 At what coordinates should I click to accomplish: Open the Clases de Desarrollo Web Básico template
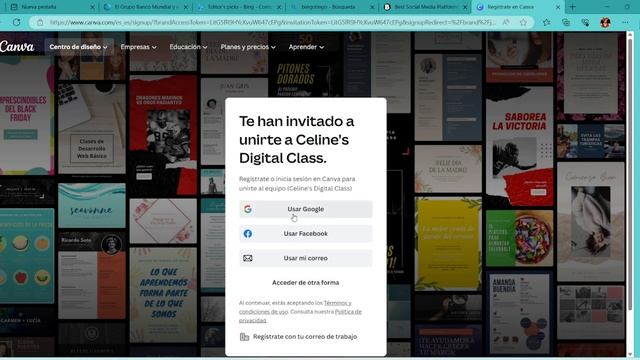click(x=92, y=129)
